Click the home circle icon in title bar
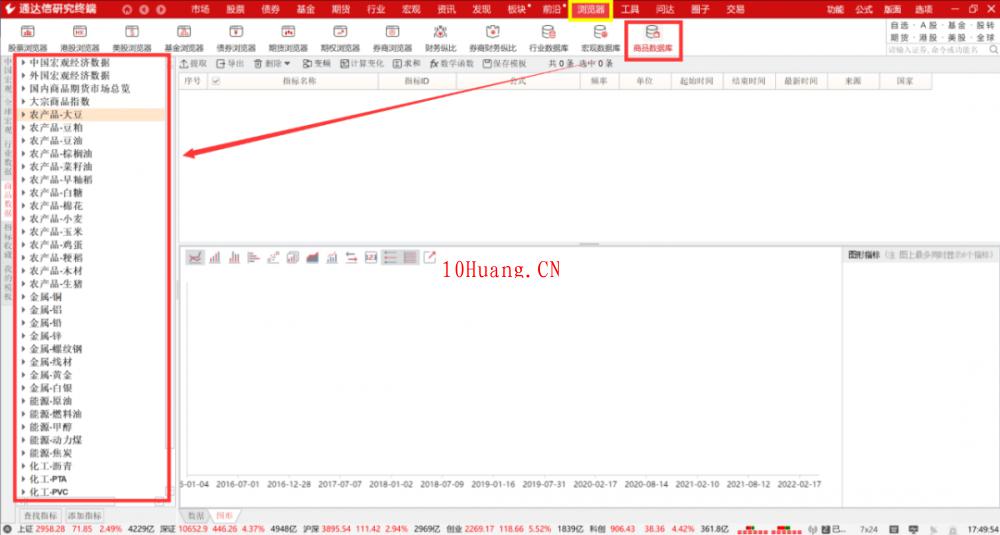 click(x=127, y=10)
